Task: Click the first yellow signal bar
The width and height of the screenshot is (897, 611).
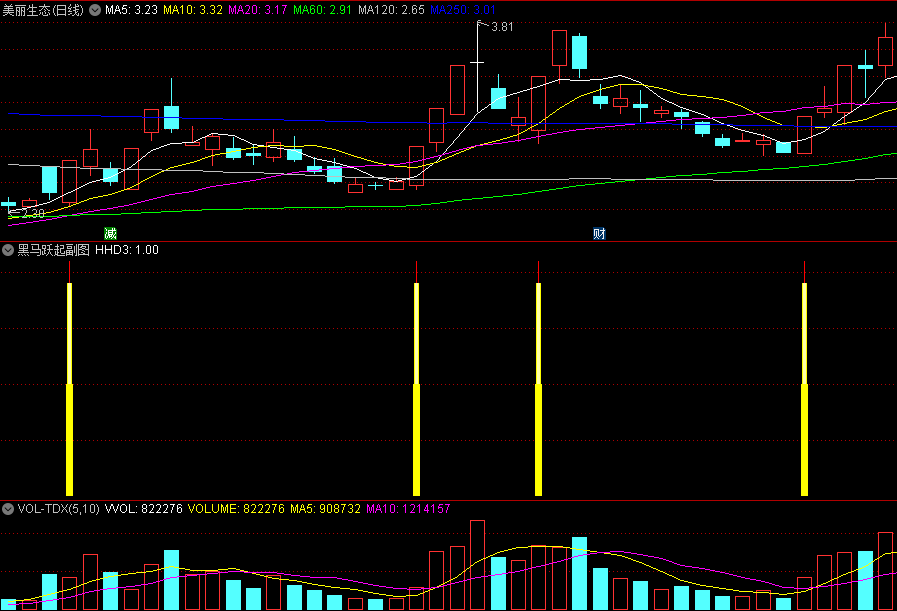Action: pos(70,389)
